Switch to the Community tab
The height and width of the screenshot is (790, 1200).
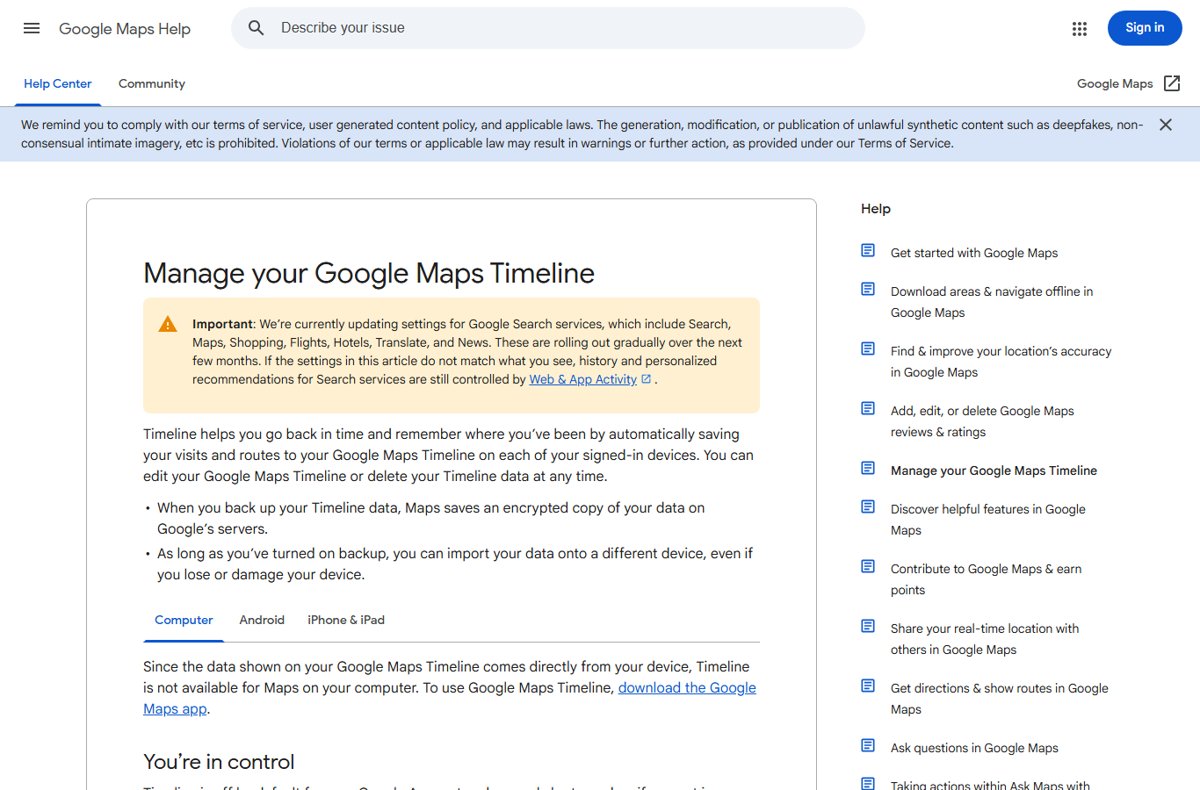click(x=152, y=84)
